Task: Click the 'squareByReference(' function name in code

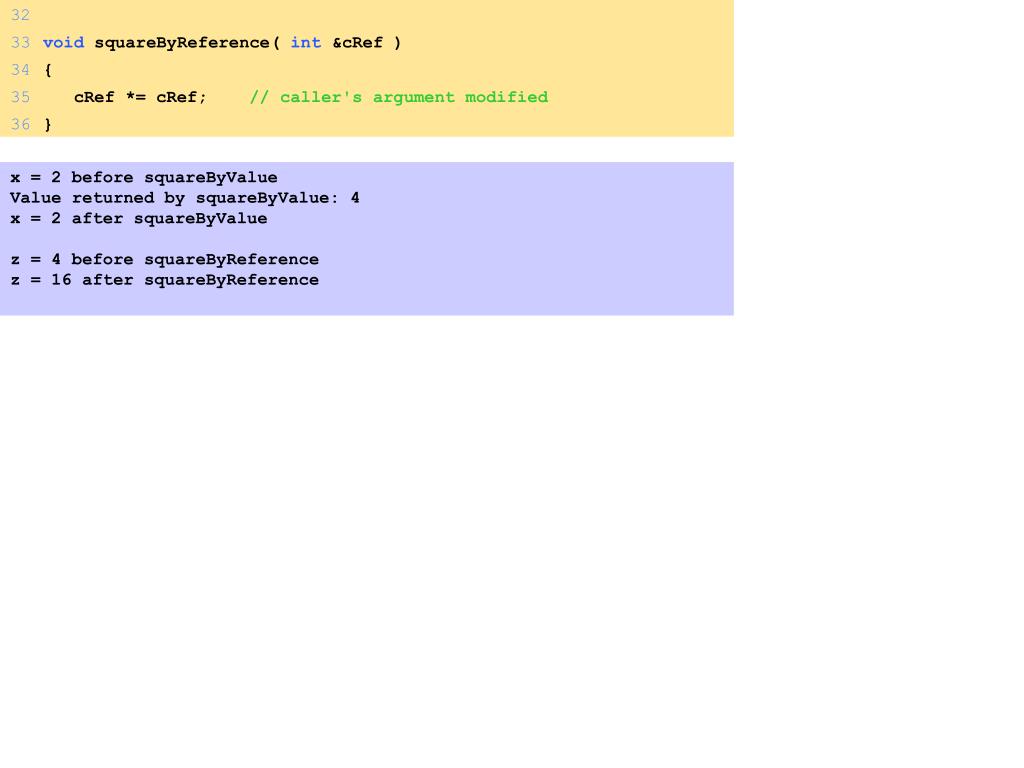Action: click(187, 43)
